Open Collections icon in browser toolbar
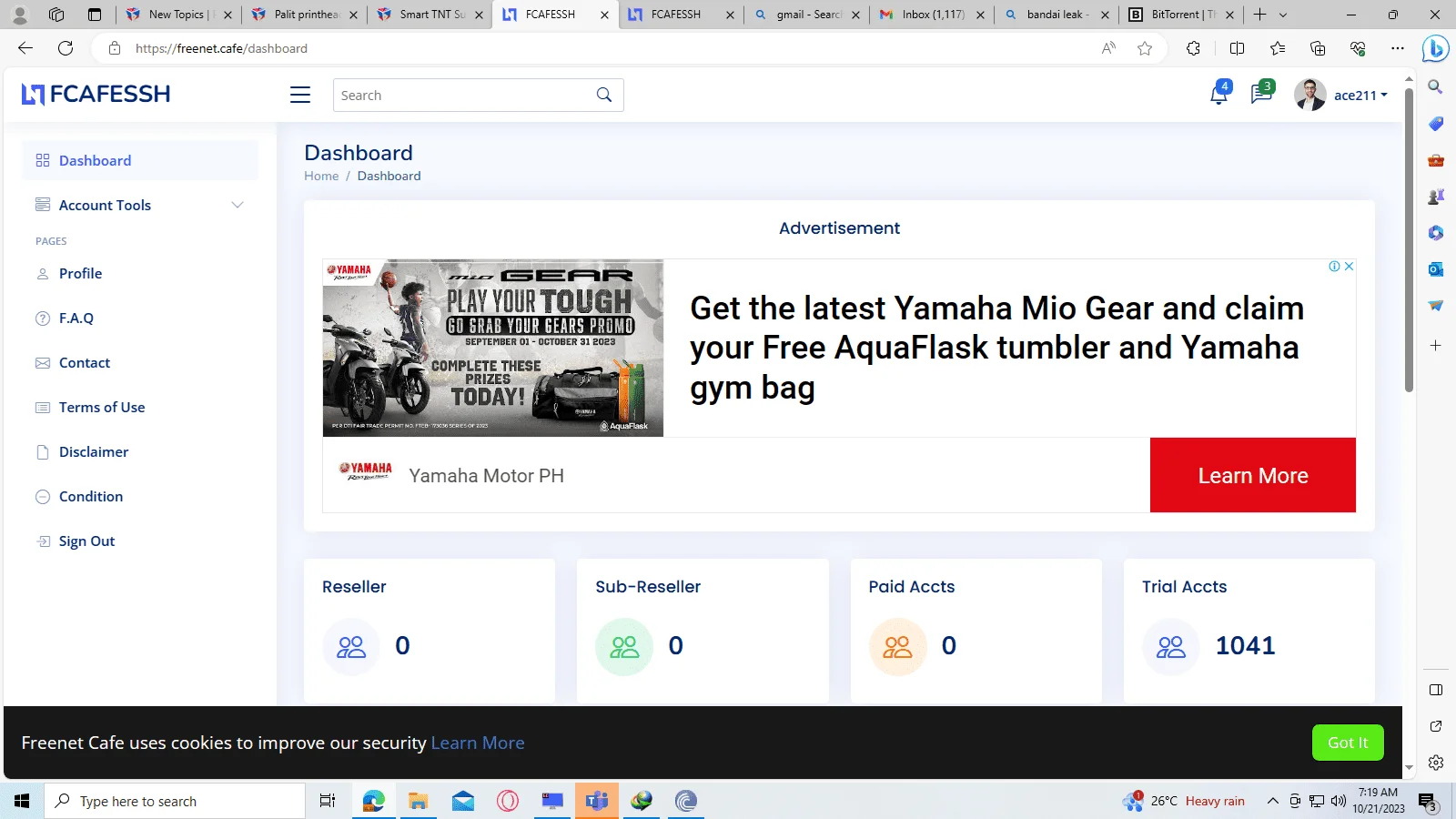This screenshot has height=819, width=1456. (x=1318, y=48)
